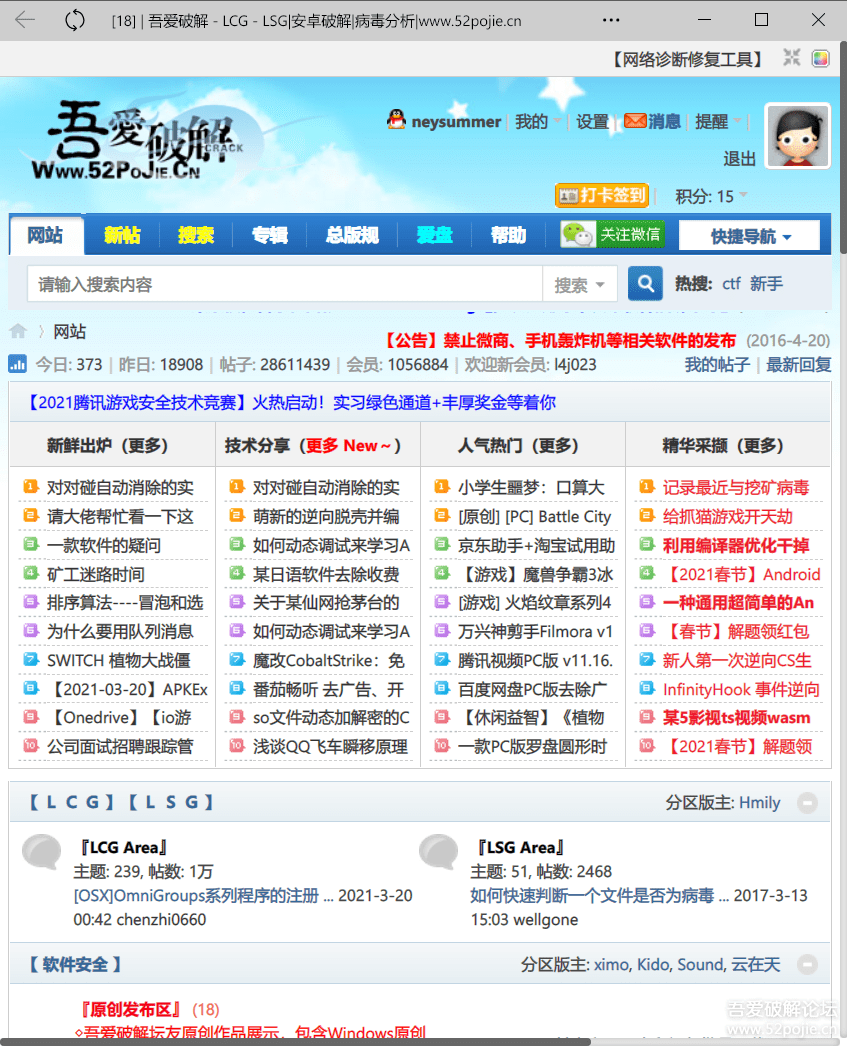Click inside the search input field

[x=280, y=283]
